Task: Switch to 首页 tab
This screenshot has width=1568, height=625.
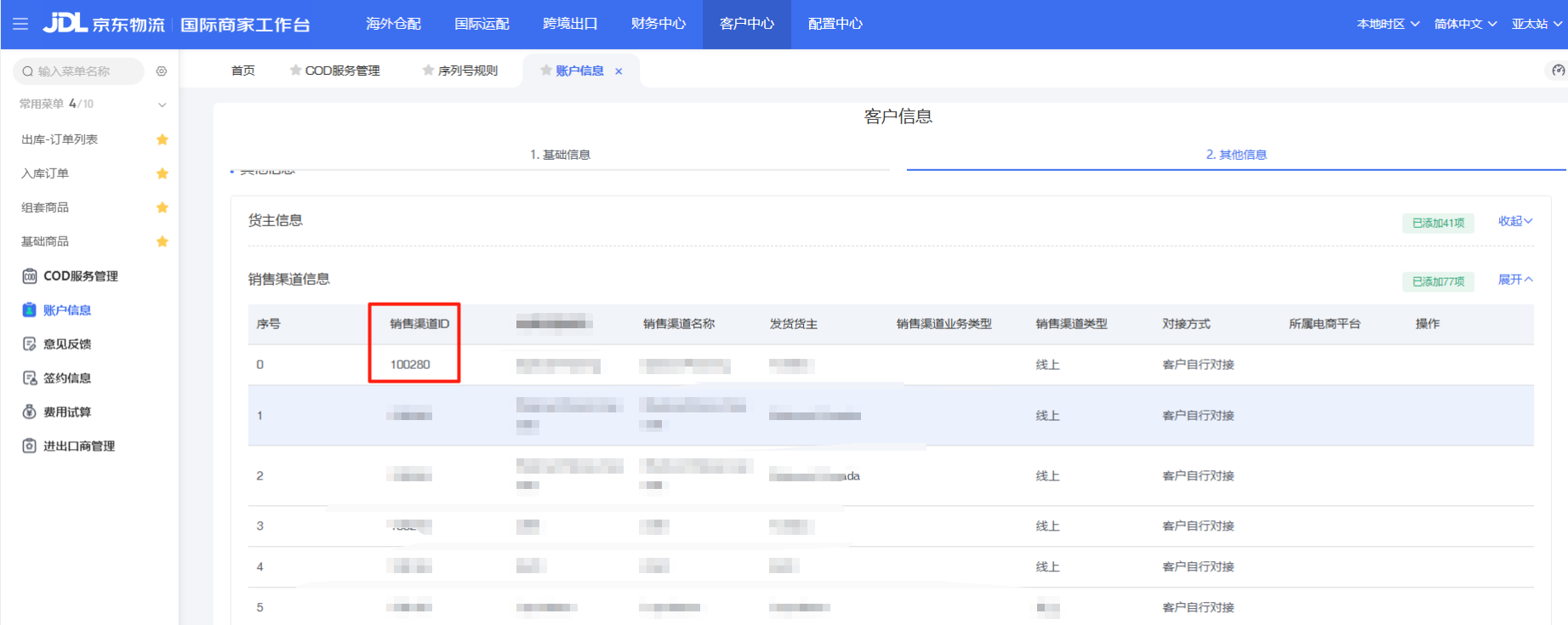Action: coord(242,71)
